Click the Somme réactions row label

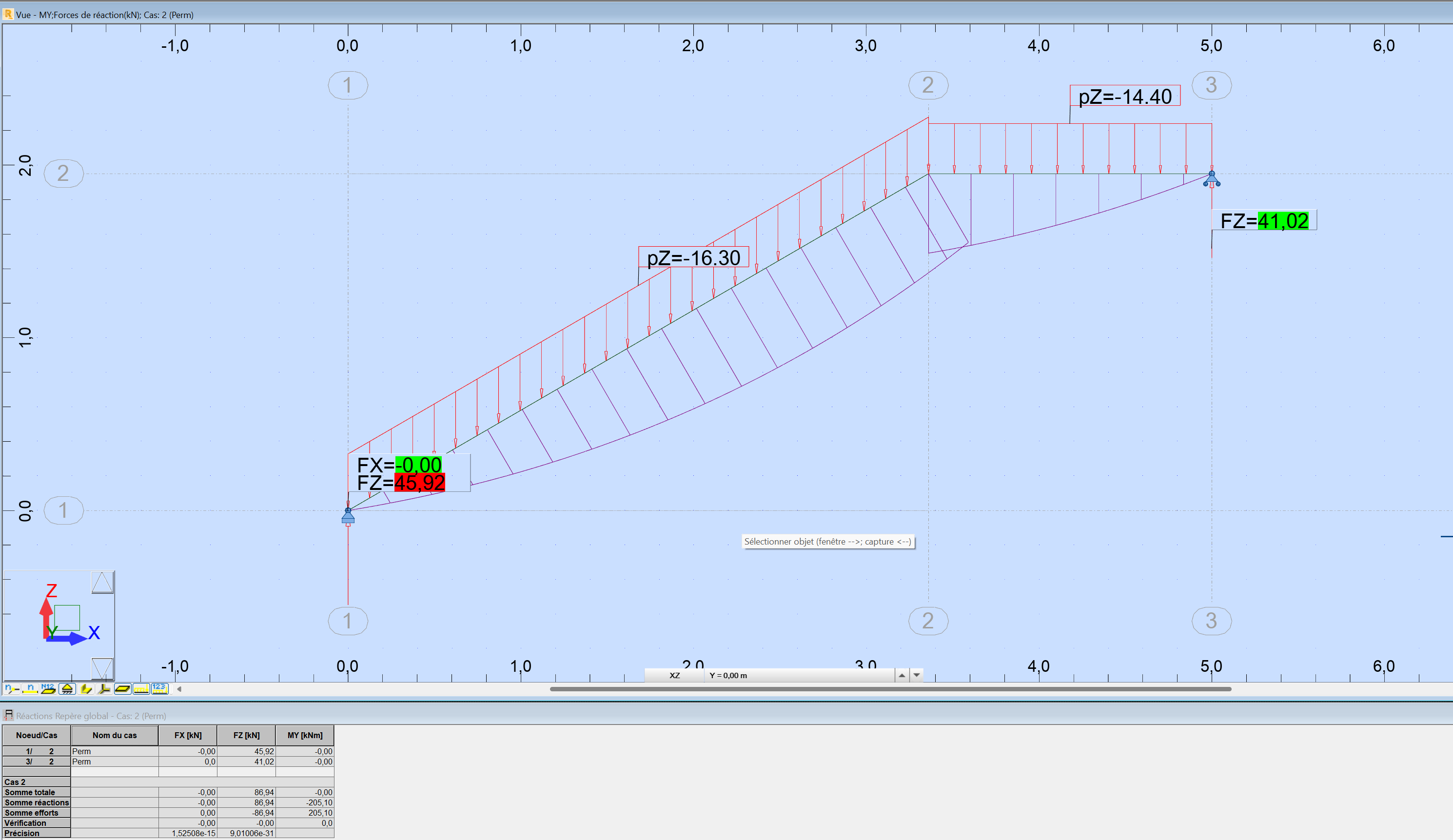36,802
